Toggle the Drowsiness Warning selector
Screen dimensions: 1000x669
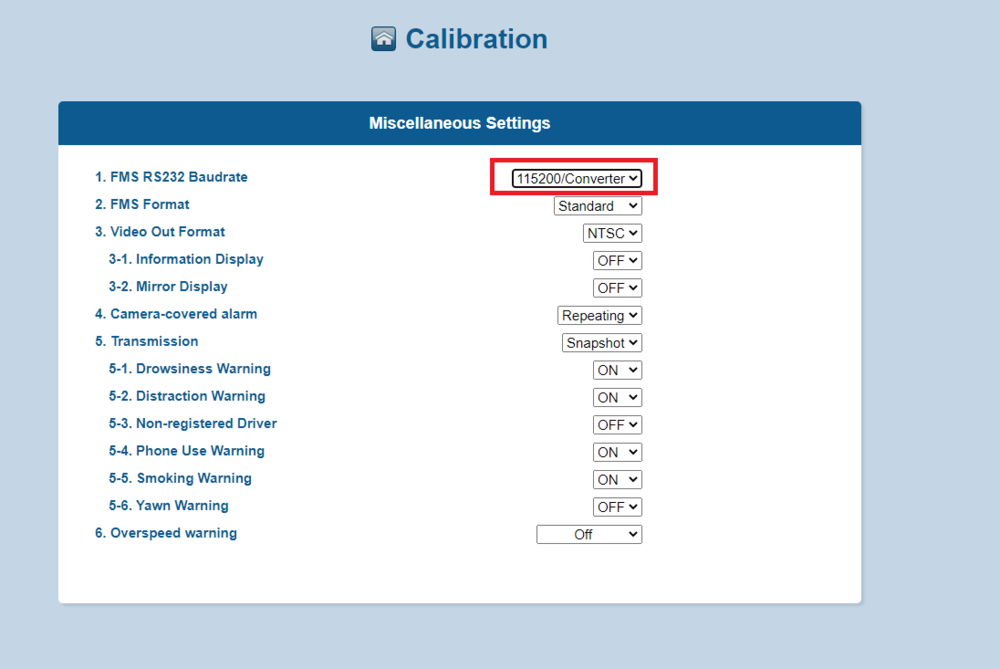coord(617,369)
